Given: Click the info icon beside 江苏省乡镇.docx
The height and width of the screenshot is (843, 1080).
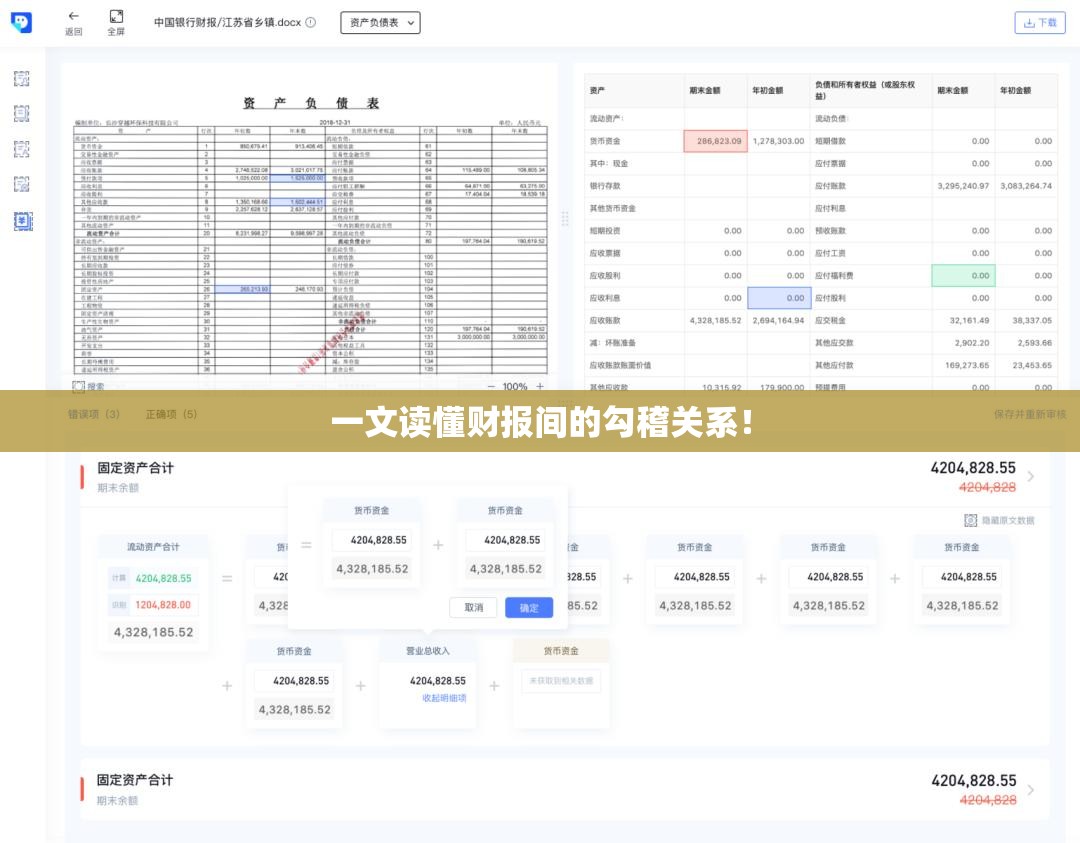Looking at the screenshot, I should [311, 22].
